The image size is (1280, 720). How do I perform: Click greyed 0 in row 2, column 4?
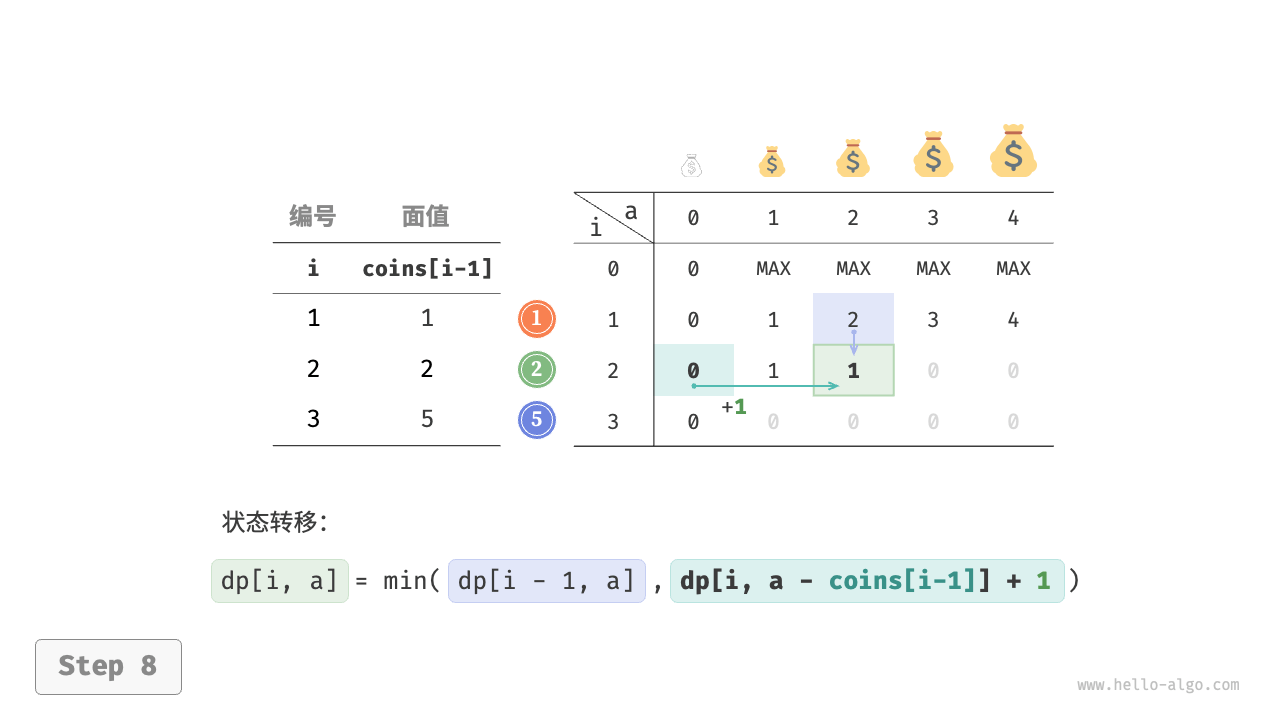(1013, 371)
